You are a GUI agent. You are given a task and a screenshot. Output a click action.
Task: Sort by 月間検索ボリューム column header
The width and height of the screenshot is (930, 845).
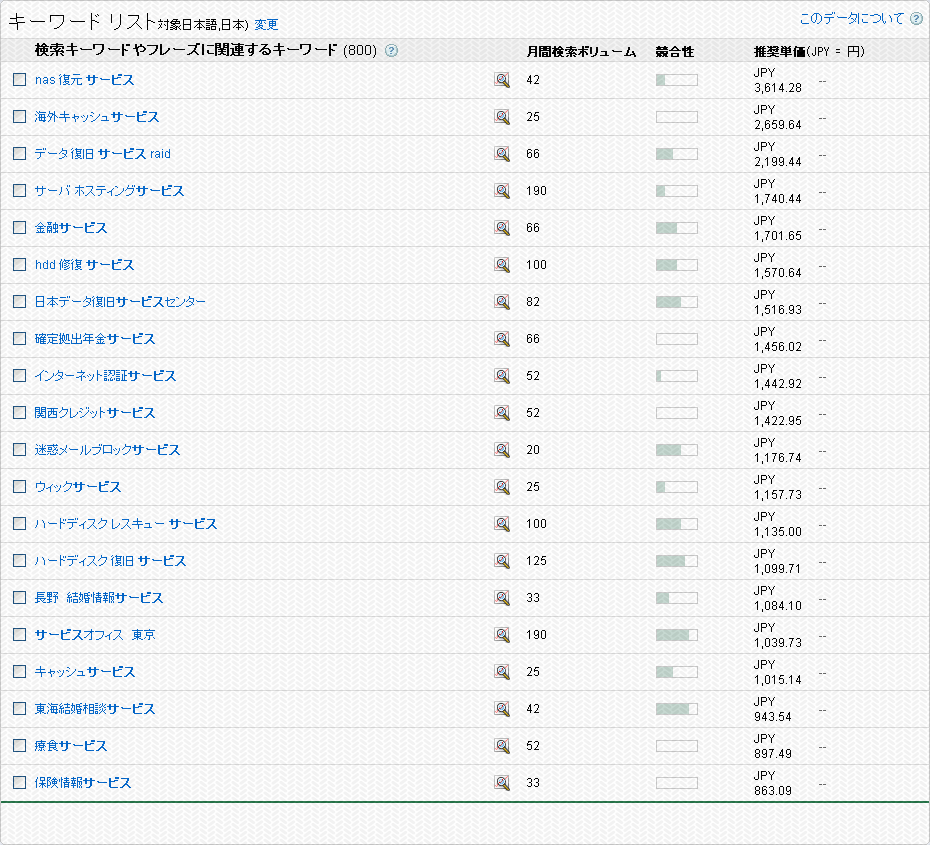581,51
